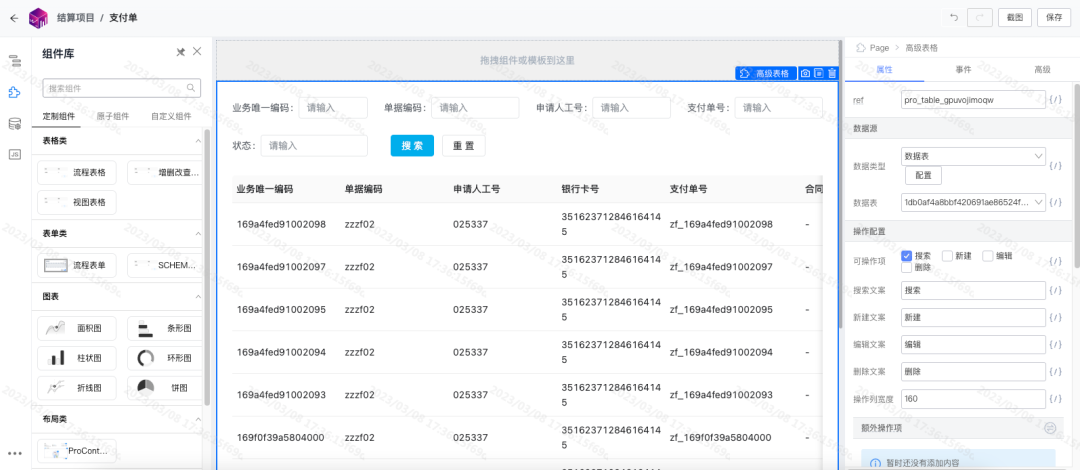Toggle variable binding icon for 编辑文案
1080x470 pixels.
tap(1055, 345)
